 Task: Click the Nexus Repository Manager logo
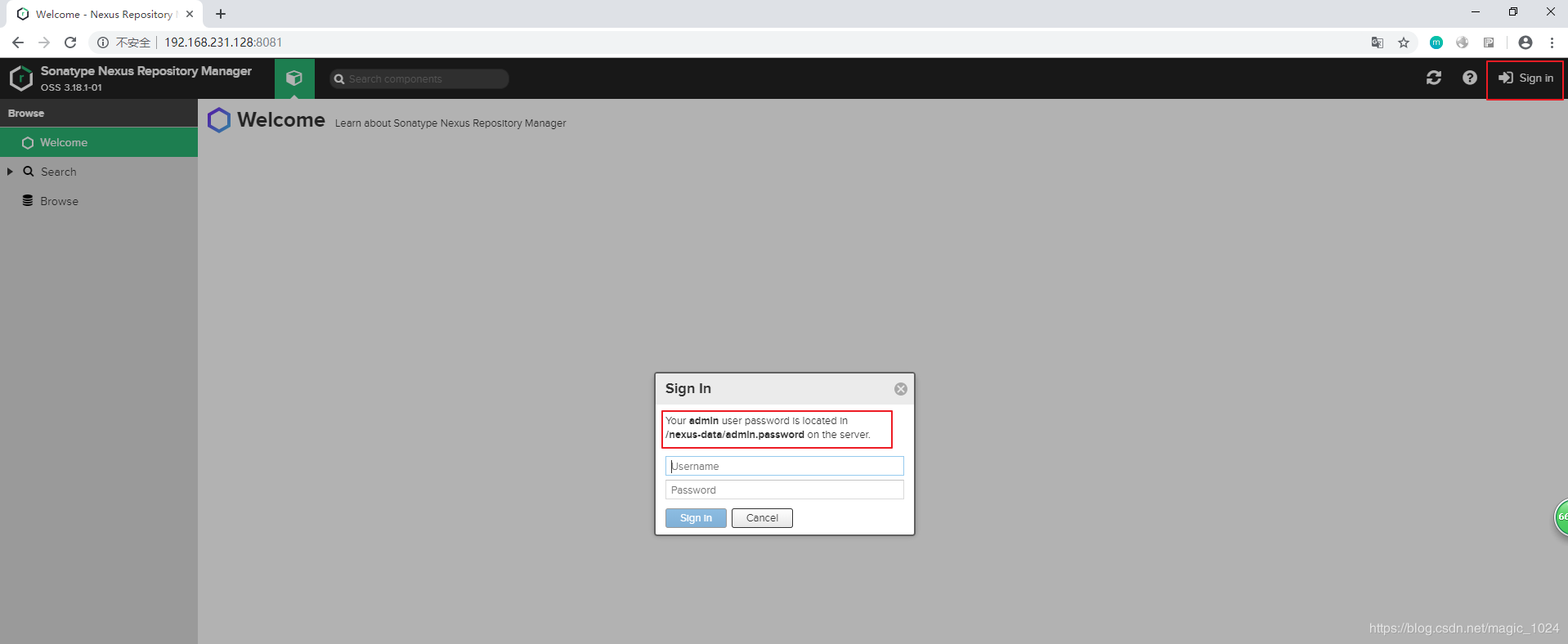(21, 78)
